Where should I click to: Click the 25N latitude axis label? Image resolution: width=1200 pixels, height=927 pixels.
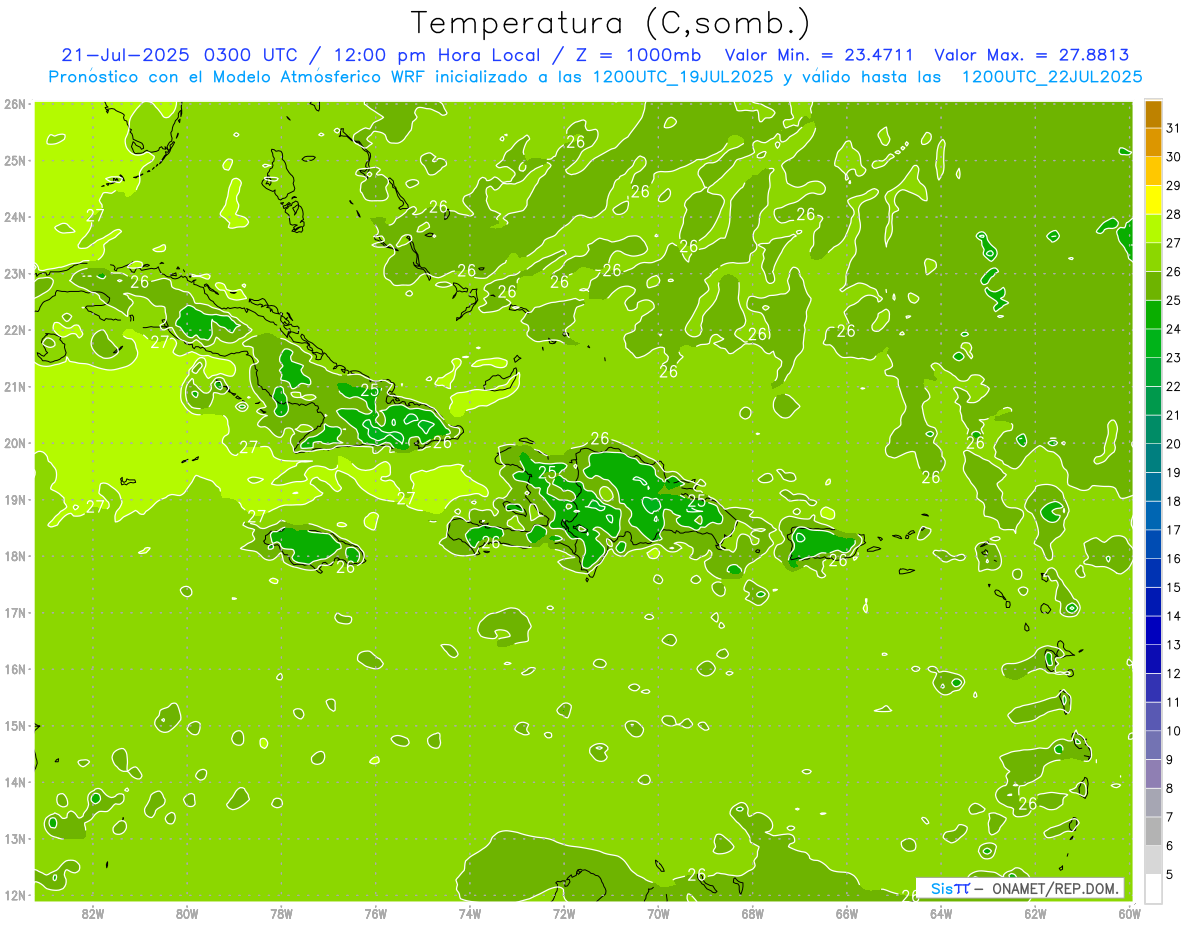pos(14,160)
